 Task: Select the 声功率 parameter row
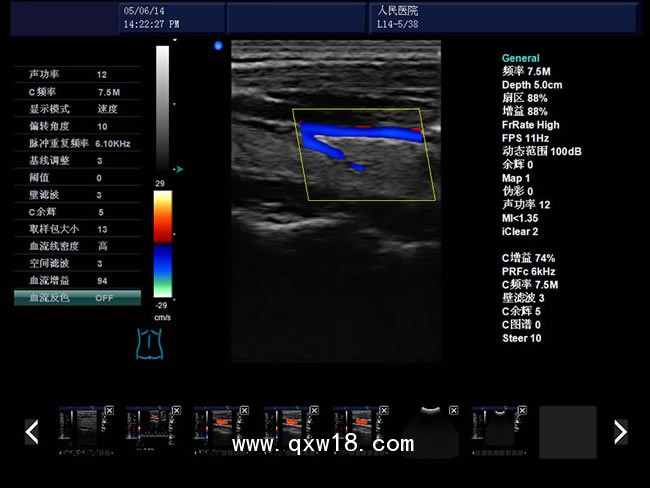point(77,75)
